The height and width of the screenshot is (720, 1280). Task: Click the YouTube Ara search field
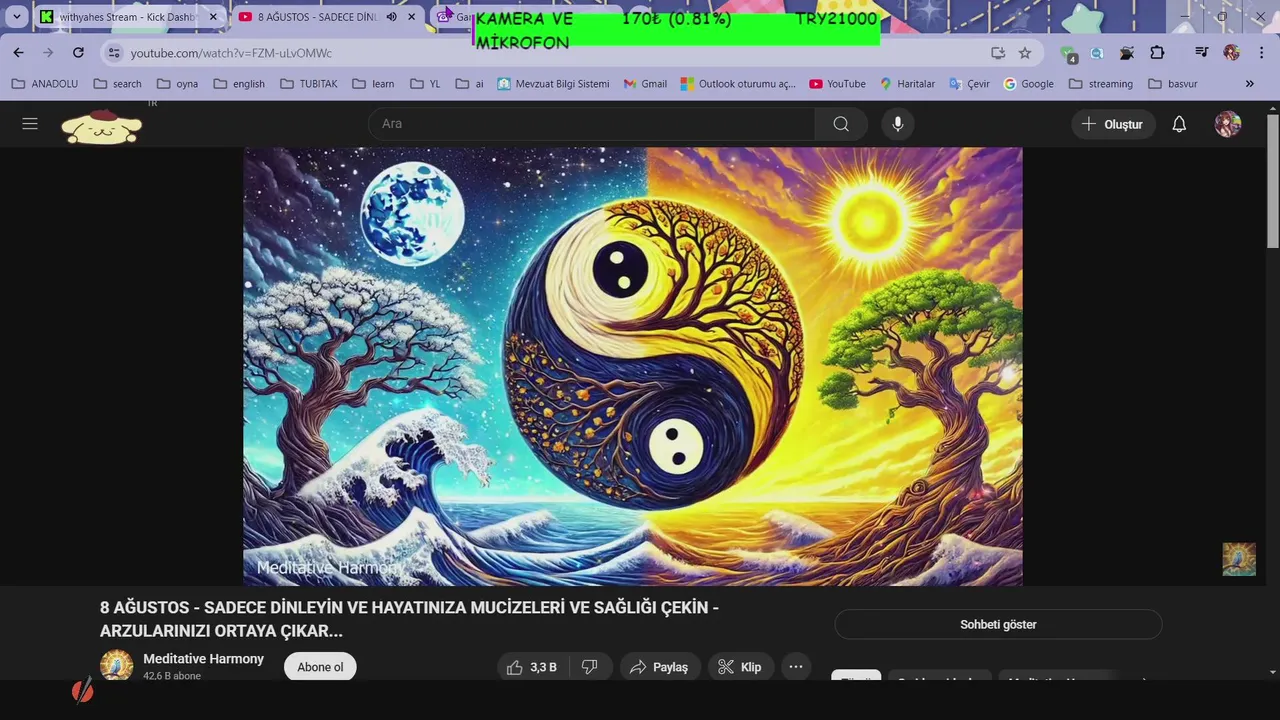pyautogui.click(x=592, y=124)
